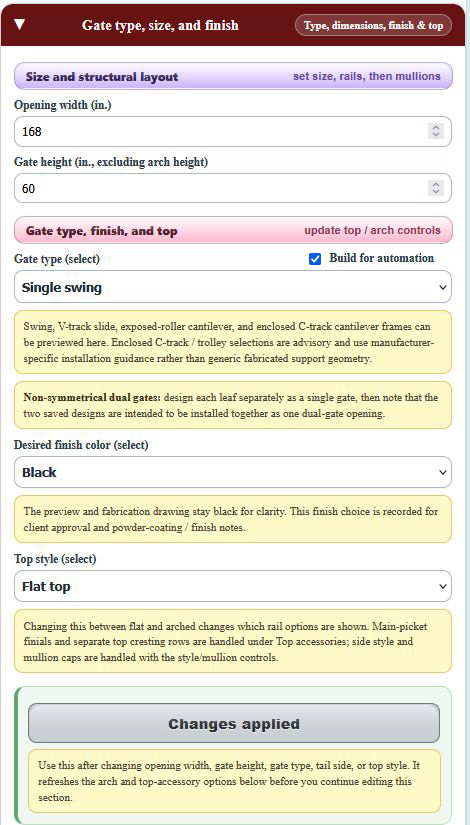Open the Top style dropdown showing Flat top
Image resolution: width=470 pixels, height=825 pixels.
233,586
